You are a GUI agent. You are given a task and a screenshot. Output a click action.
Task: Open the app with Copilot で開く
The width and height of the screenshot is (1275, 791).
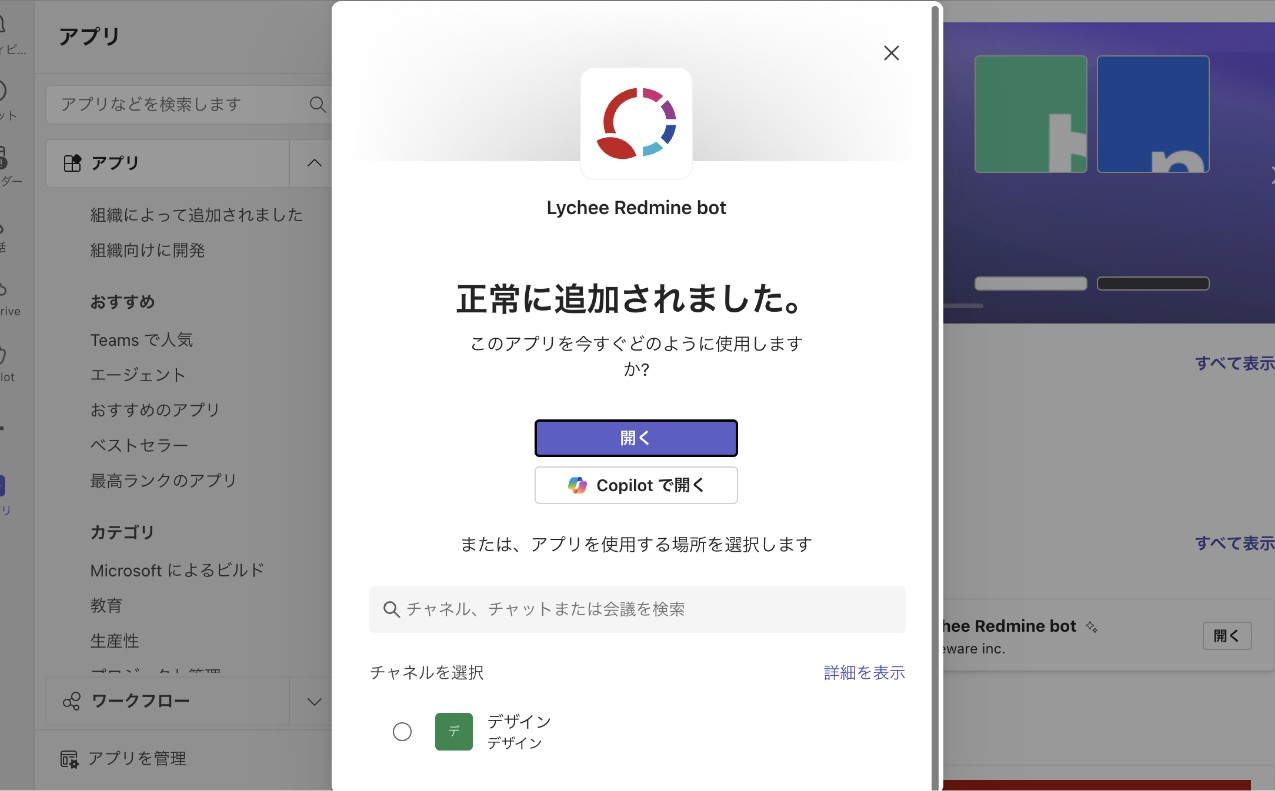636,485
